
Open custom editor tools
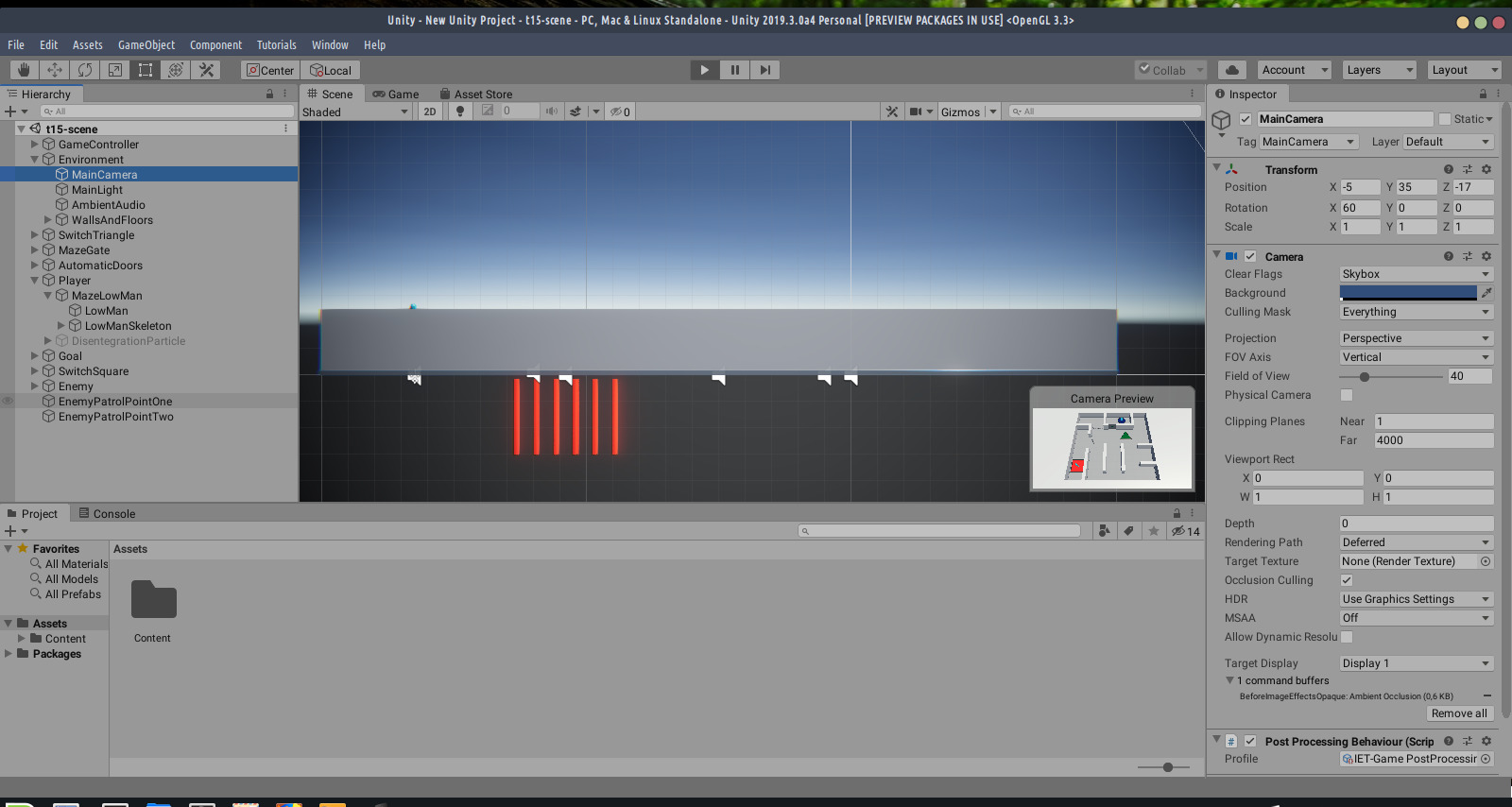coord(206,70)
